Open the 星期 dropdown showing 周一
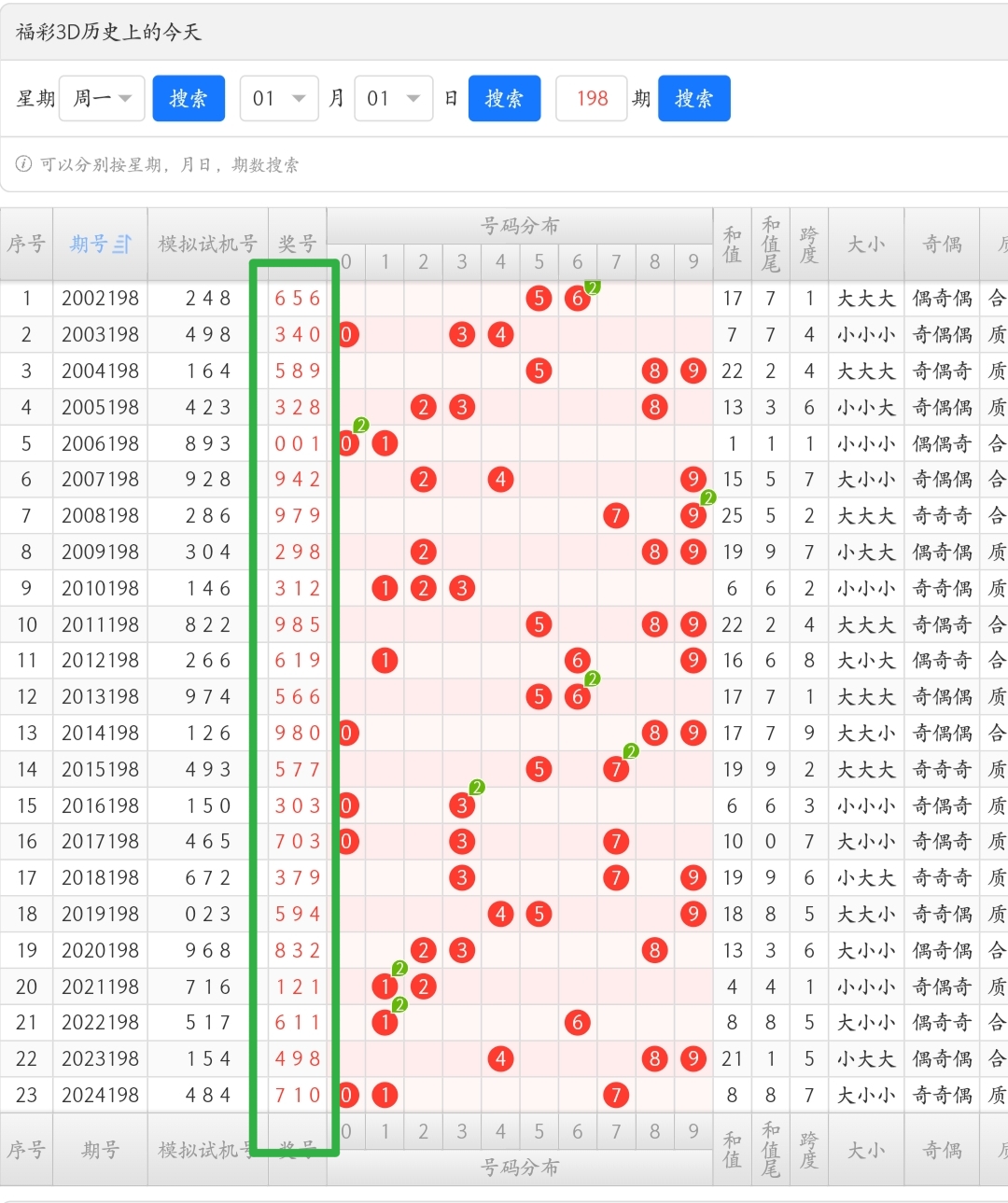This screenshot has height=1203, width=1008. pyautogui.click(x=102, y=98)
